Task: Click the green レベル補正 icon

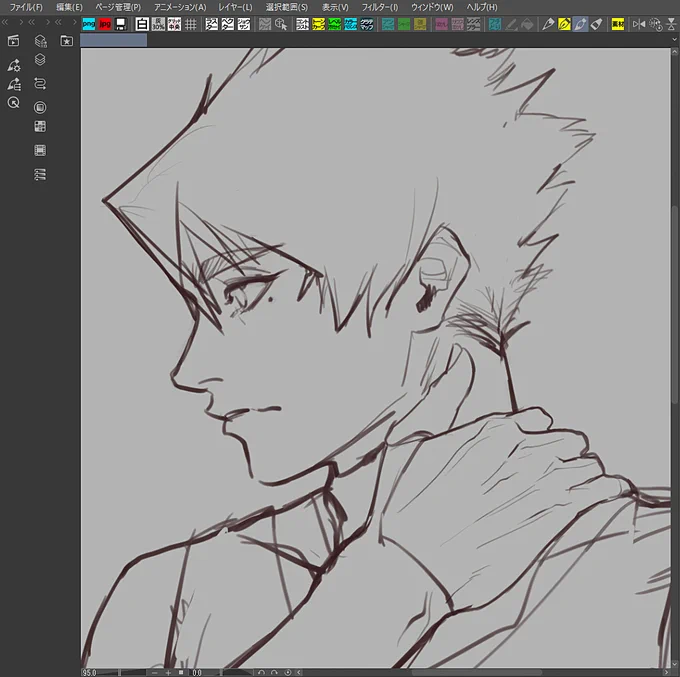Action: [334, 24]
